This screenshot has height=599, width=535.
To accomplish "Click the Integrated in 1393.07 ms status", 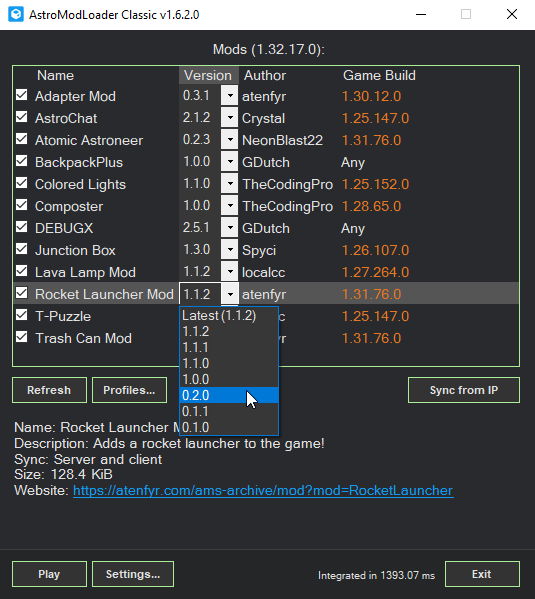I will pyautogui.click(x=376, y=575).
